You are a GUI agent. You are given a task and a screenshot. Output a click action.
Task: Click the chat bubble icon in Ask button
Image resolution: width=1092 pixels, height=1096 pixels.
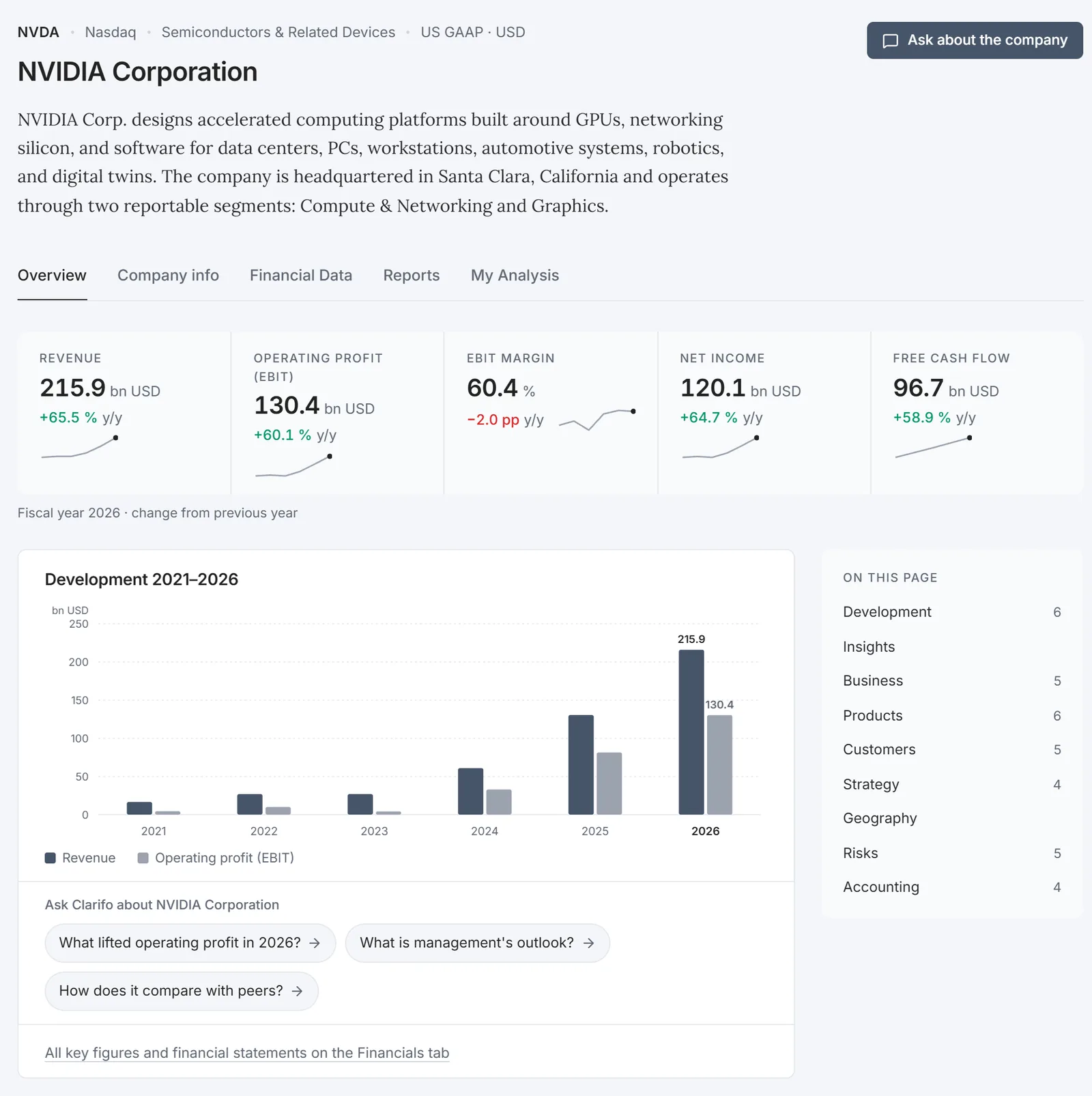pos(890,41)
